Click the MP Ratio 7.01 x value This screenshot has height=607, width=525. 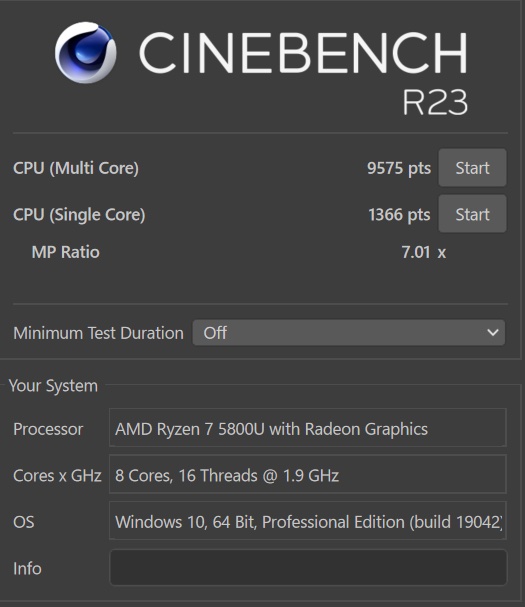424,252
